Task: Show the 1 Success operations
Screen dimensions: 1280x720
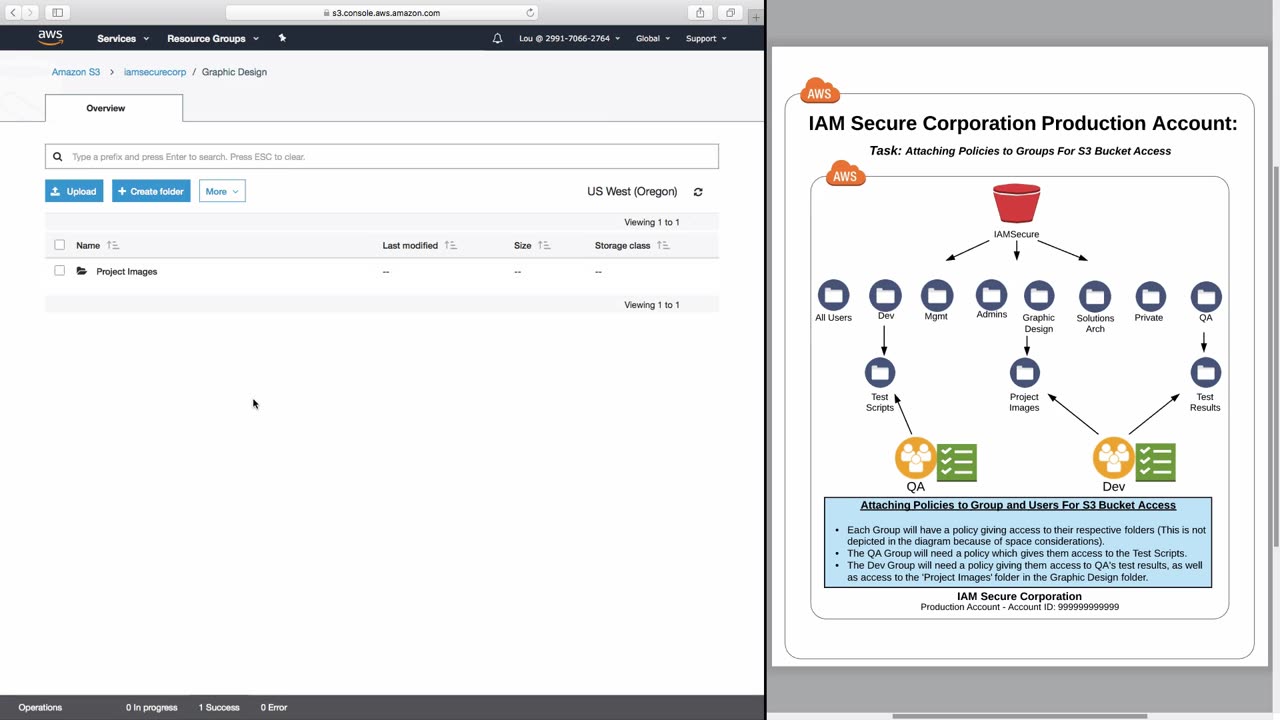Action: tap(219, 707)
